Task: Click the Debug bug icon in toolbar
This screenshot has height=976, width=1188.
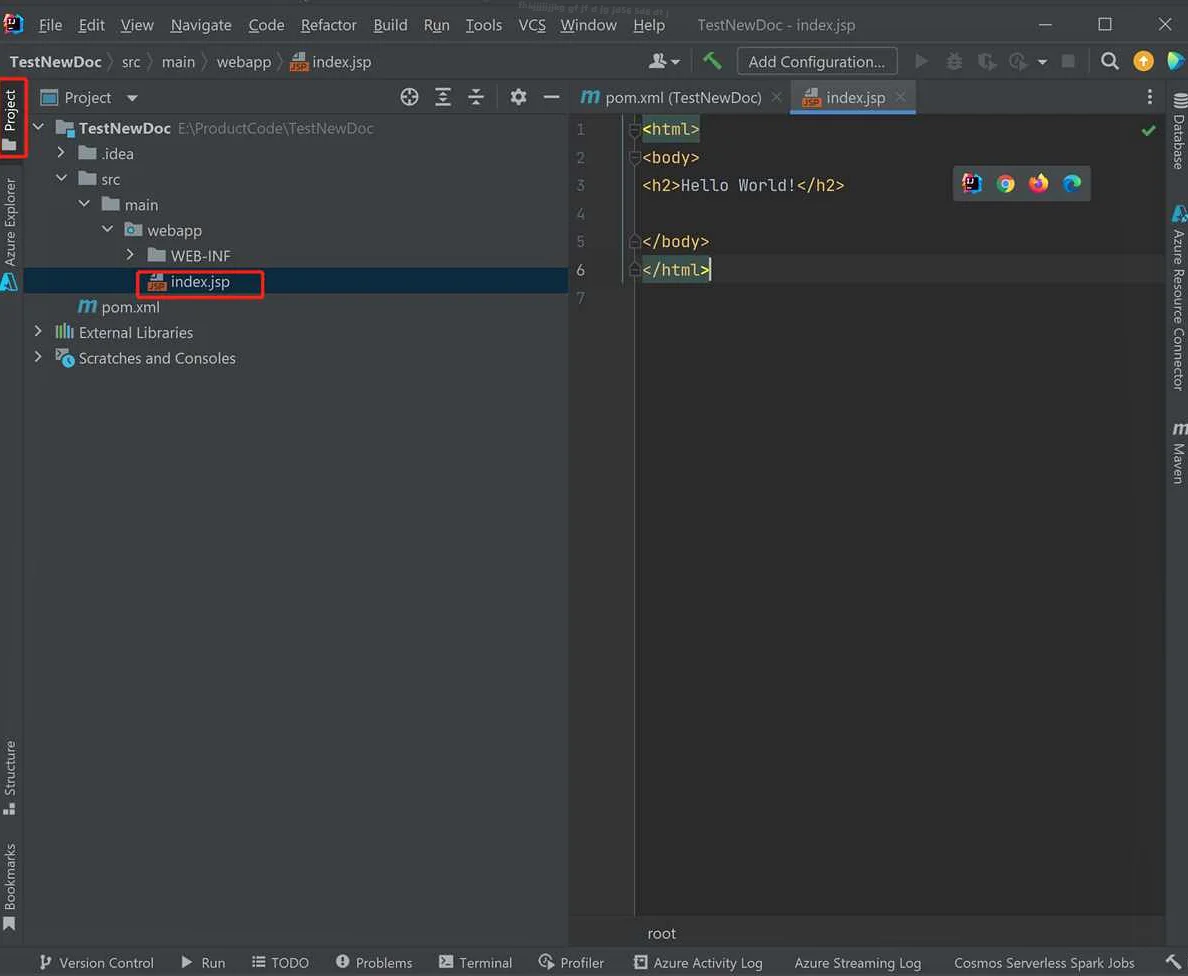Action: [954, 61]
